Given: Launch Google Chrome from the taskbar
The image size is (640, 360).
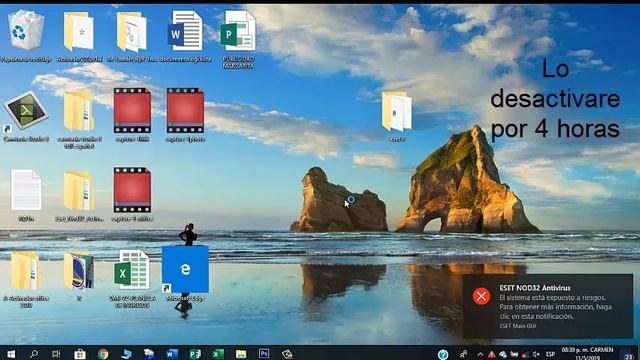Looking at the screenshot, I should pyautogui.click(x=103, y=354).
